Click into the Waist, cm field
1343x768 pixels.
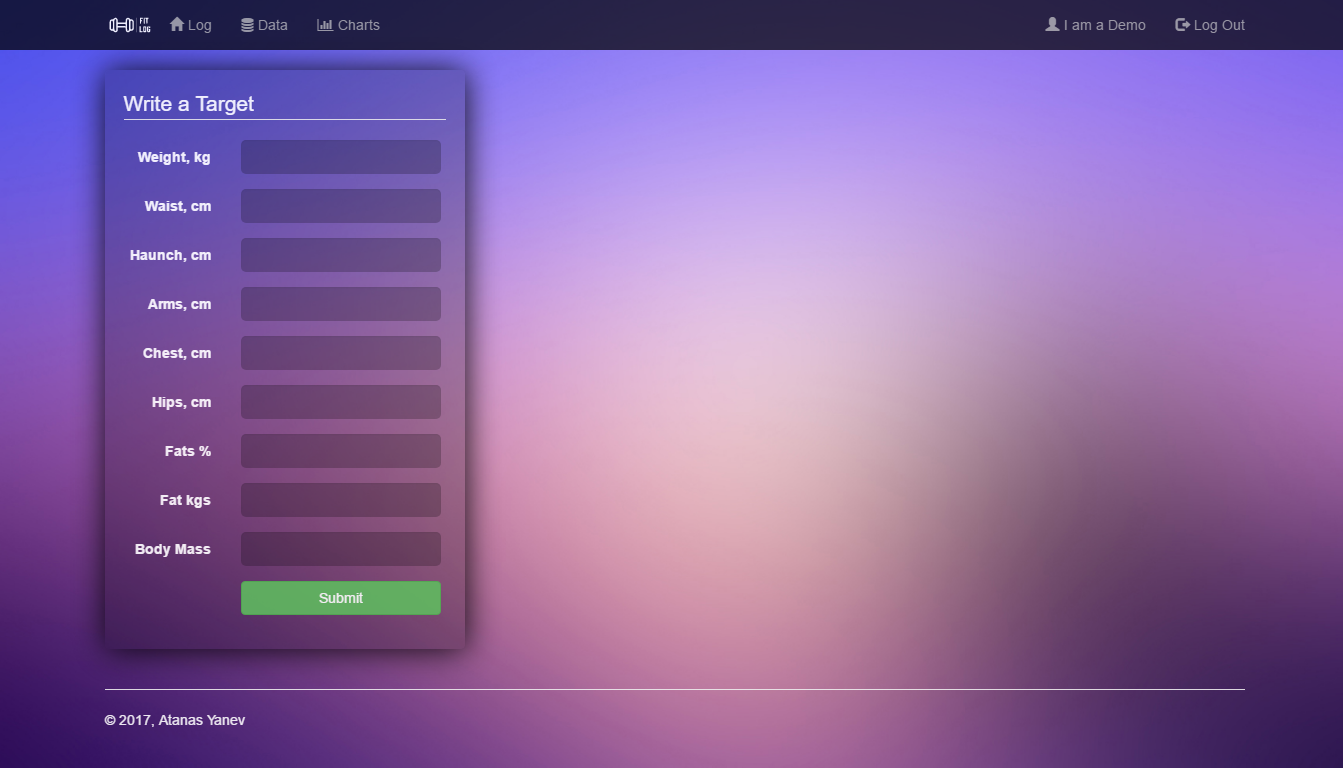pyautogui.click(x=340, y=206)
